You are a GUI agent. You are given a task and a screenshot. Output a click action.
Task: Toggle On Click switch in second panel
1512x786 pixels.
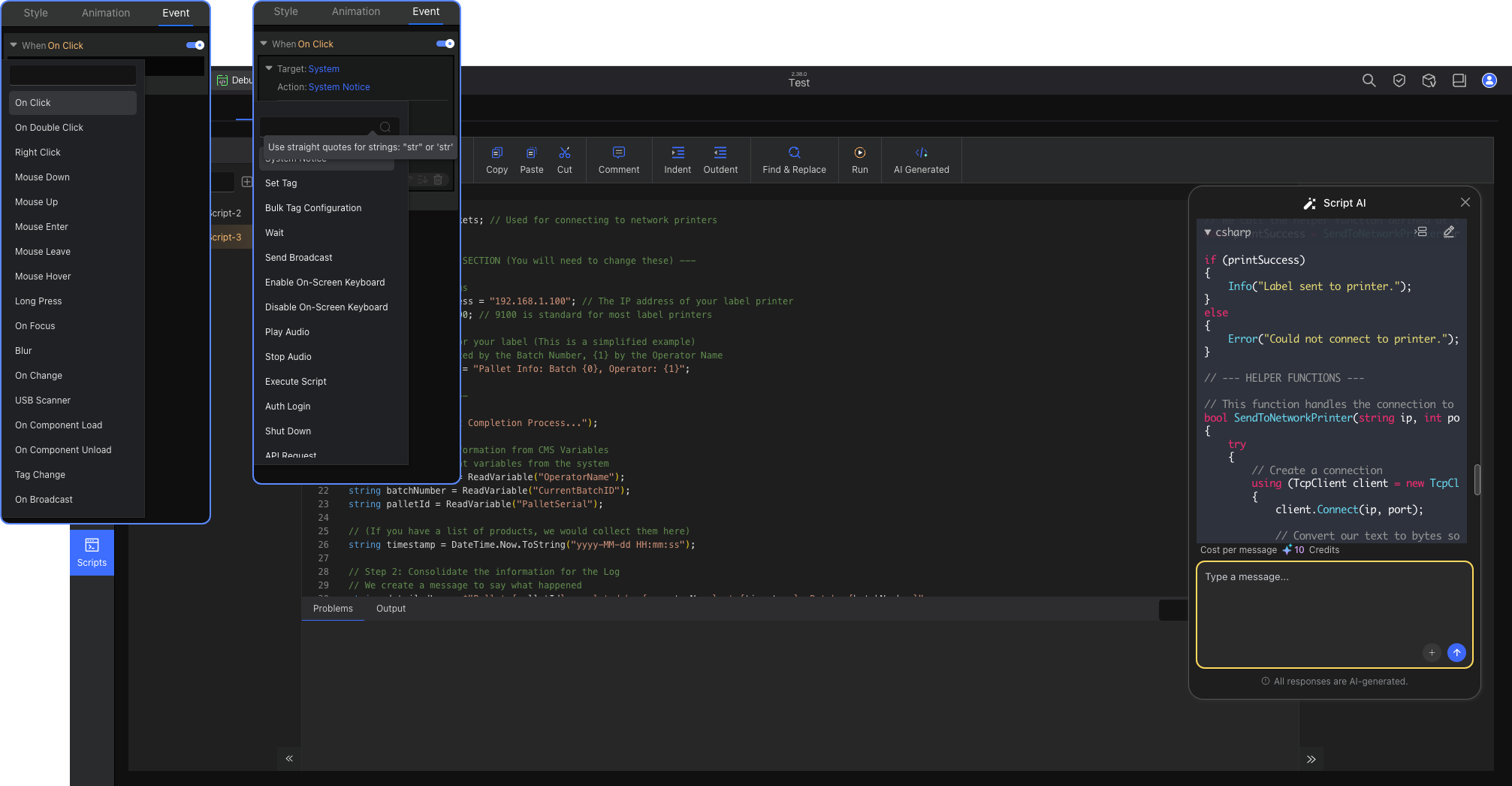tap(445, 44)
